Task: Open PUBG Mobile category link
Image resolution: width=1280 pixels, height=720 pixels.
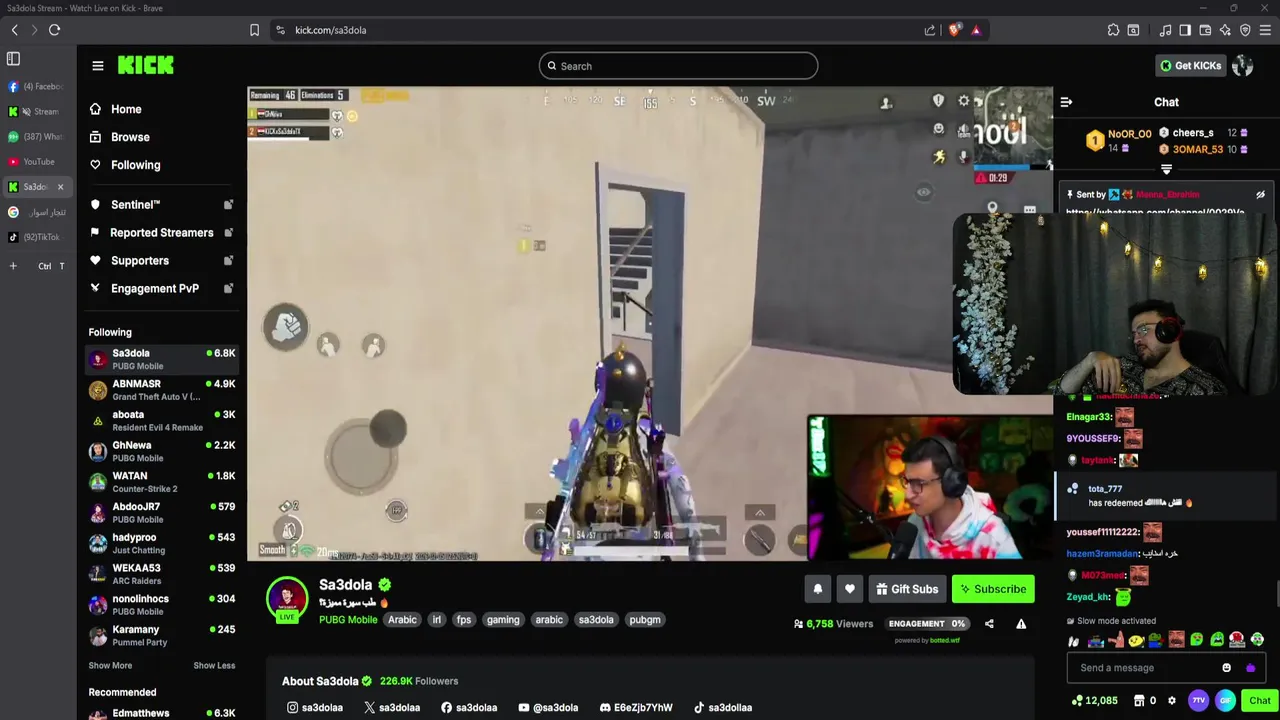Action: [348, 620]
